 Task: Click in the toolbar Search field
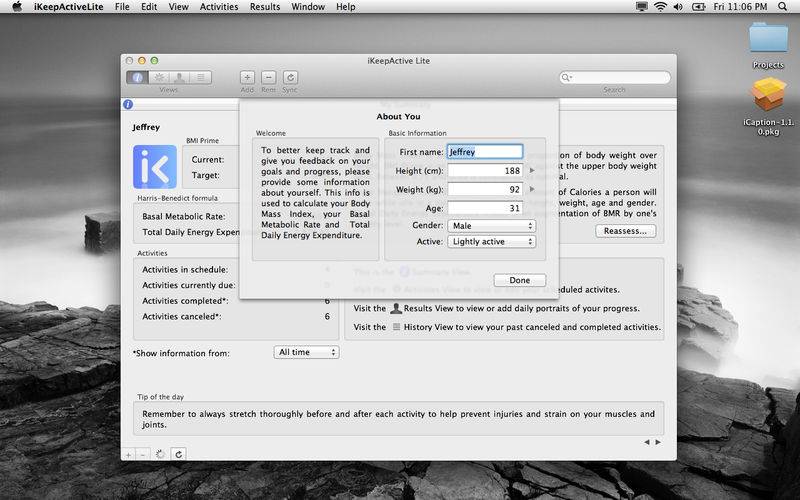615,78
